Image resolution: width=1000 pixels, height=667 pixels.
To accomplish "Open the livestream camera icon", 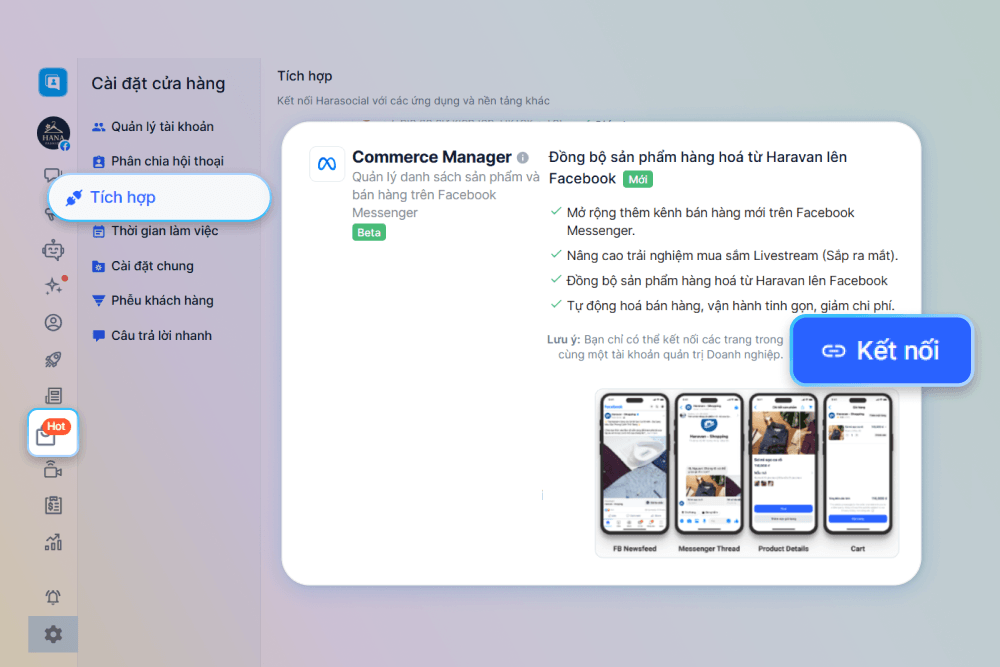I will tap(53, 471).
